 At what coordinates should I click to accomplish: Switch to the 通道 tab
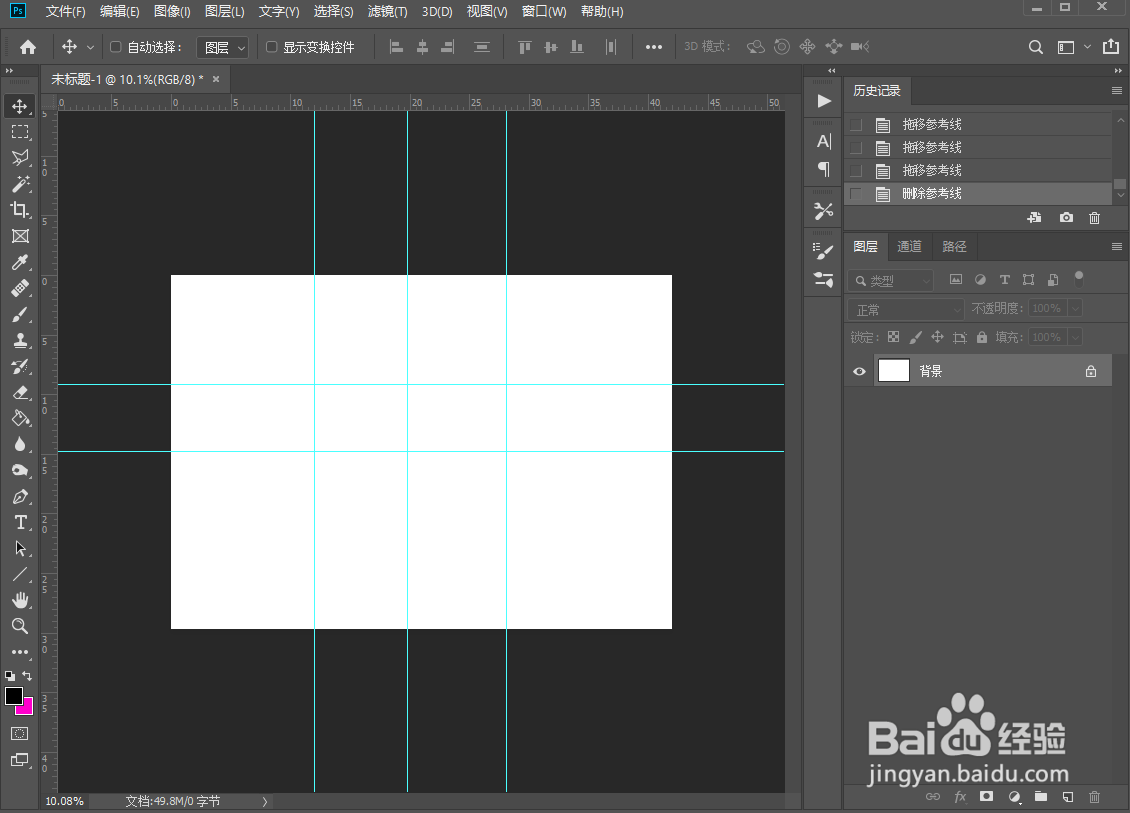[x=910, y=246]
